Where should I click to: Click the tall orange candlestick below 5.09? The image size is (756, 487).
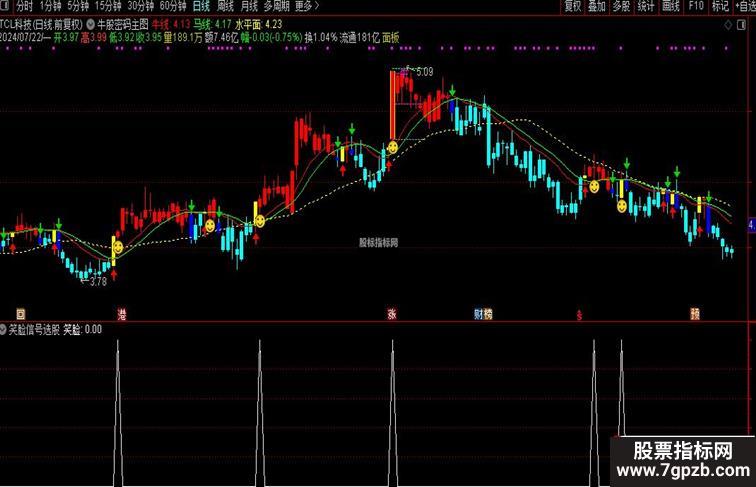click(x=392, y=106)
